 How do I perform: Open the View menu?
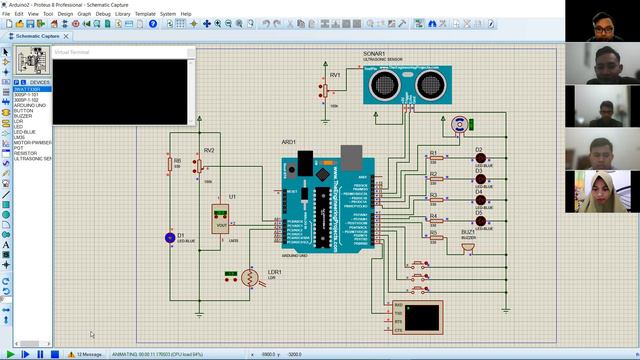point(33,14)
